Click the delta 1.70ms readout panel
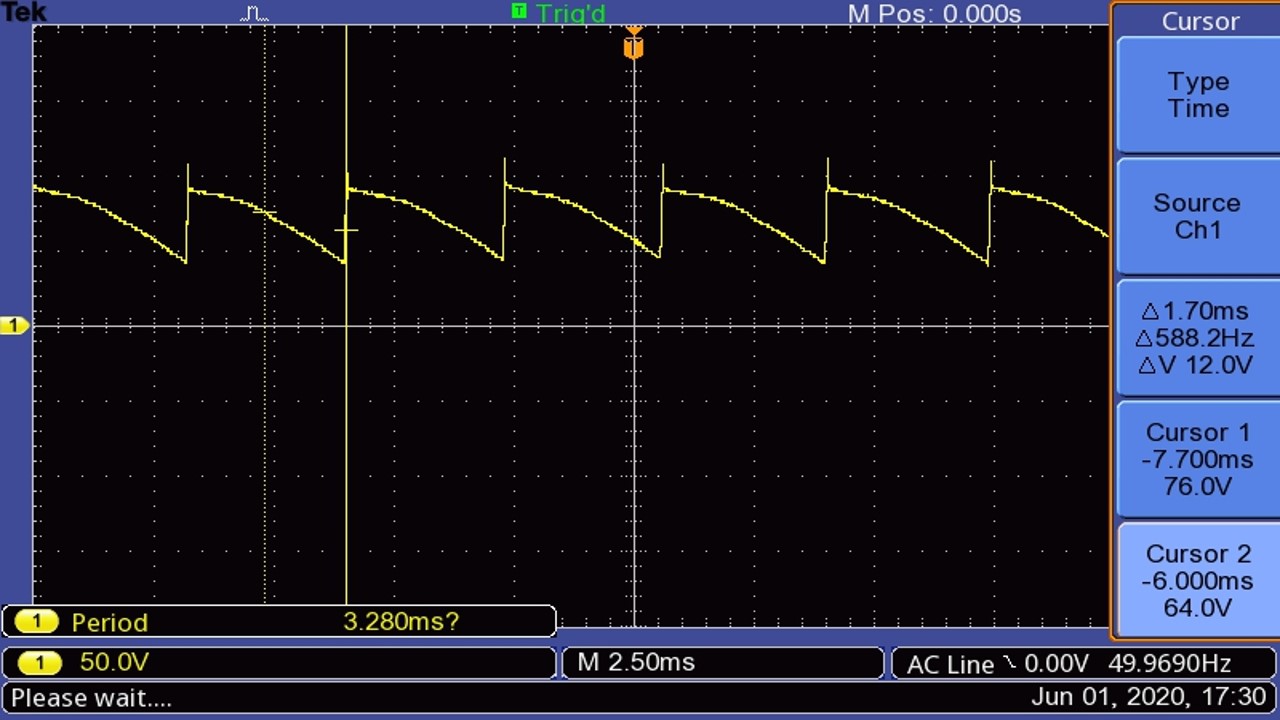The image size is (1280, 720). tap(1197, 338)
